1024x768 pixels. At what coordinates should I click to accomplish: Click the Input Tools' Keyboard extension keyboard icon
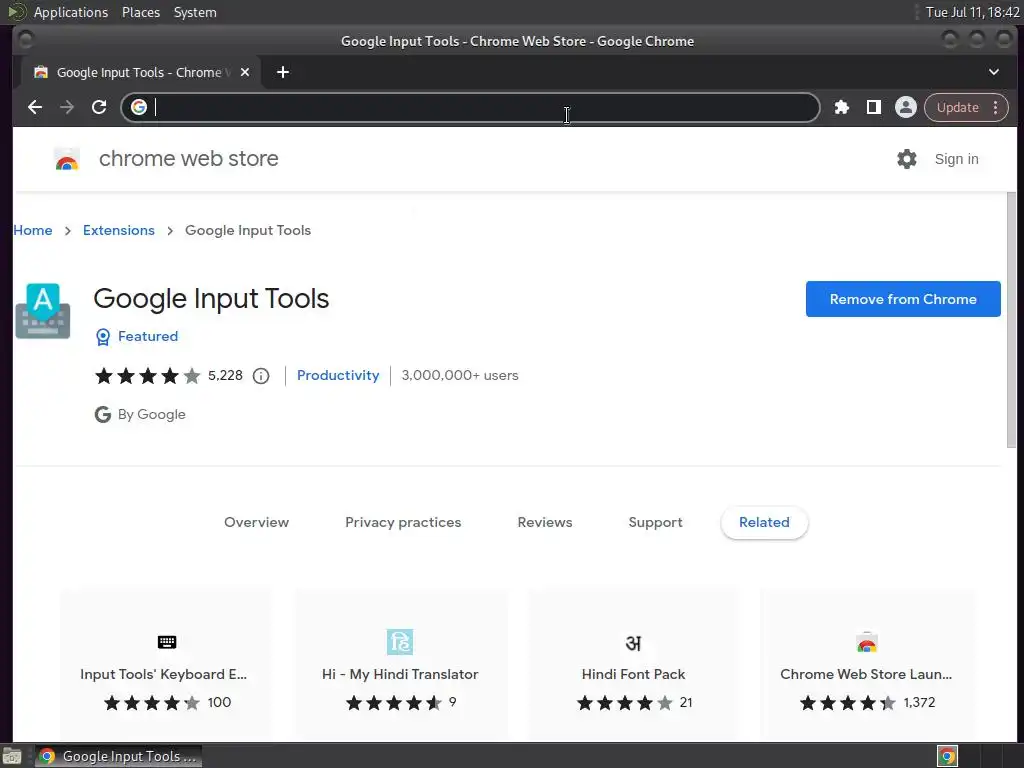(x=167, y=642)
